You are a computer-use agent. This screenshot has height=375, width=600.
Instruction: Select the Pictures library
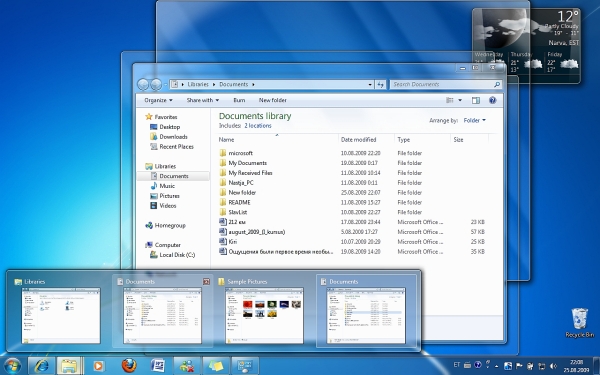tap(170, 196)
